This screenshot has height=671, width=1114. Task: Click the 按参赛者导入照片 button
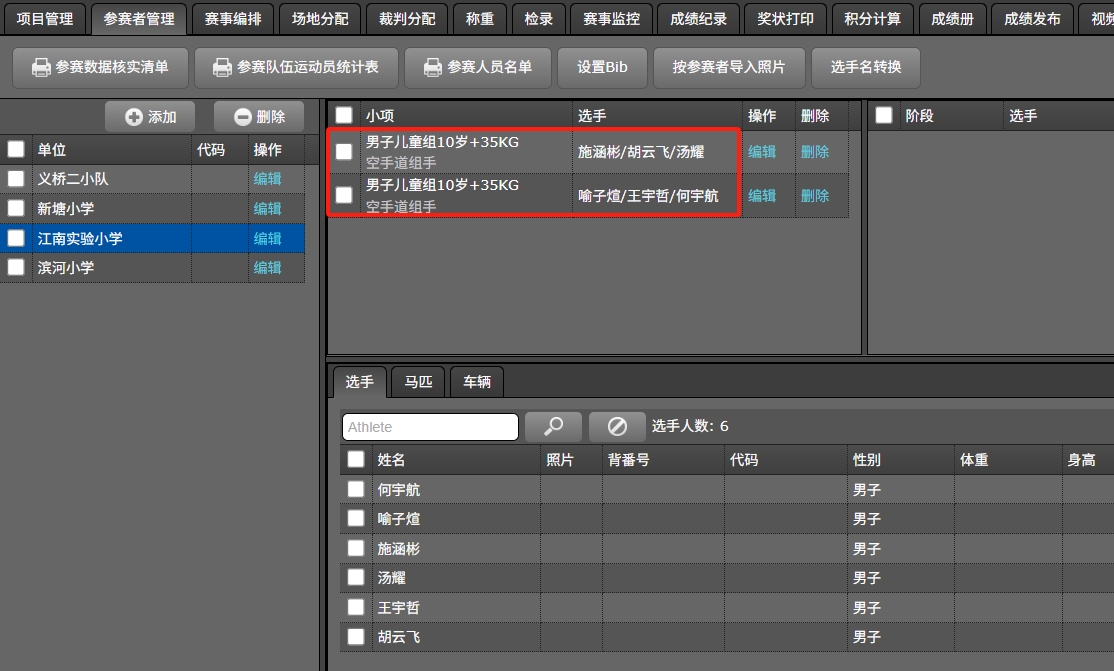[x=728, y=67]
